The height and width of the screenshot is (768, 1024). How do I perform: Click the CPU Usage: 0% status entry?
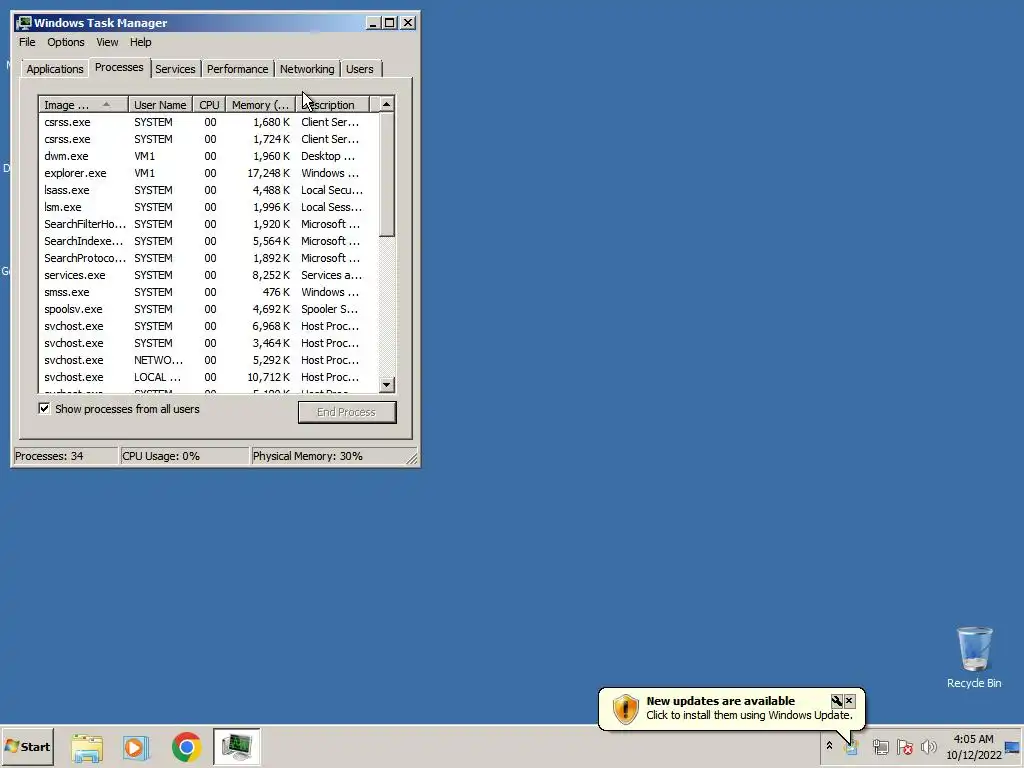click(185, 456)
